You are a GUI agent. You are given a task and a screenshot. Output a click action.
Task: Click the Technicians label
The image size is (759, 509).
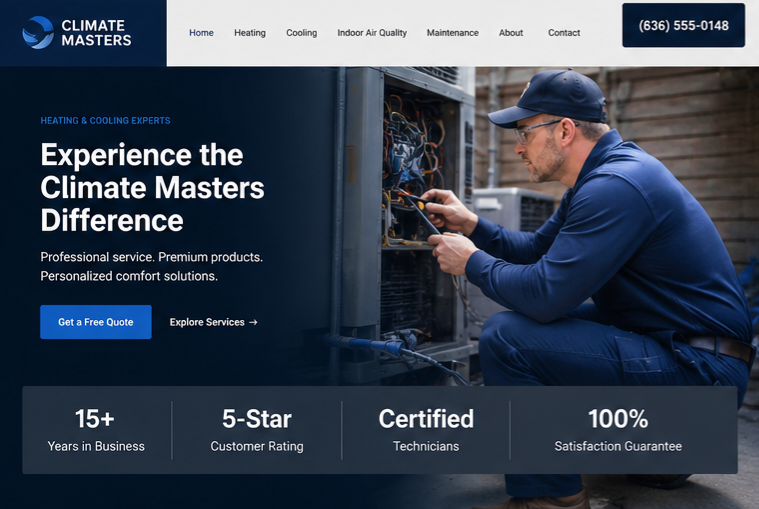[x=426, y=446]
